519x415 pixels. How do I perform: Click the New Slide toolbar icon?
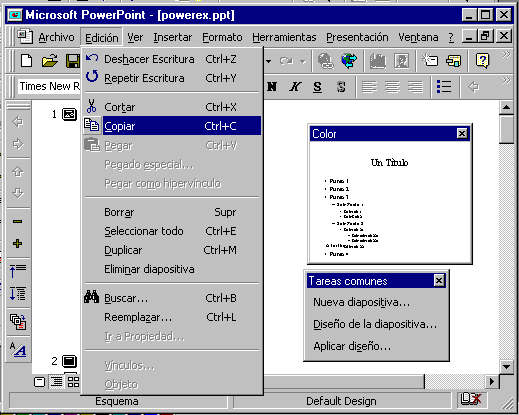coord(430,61)
